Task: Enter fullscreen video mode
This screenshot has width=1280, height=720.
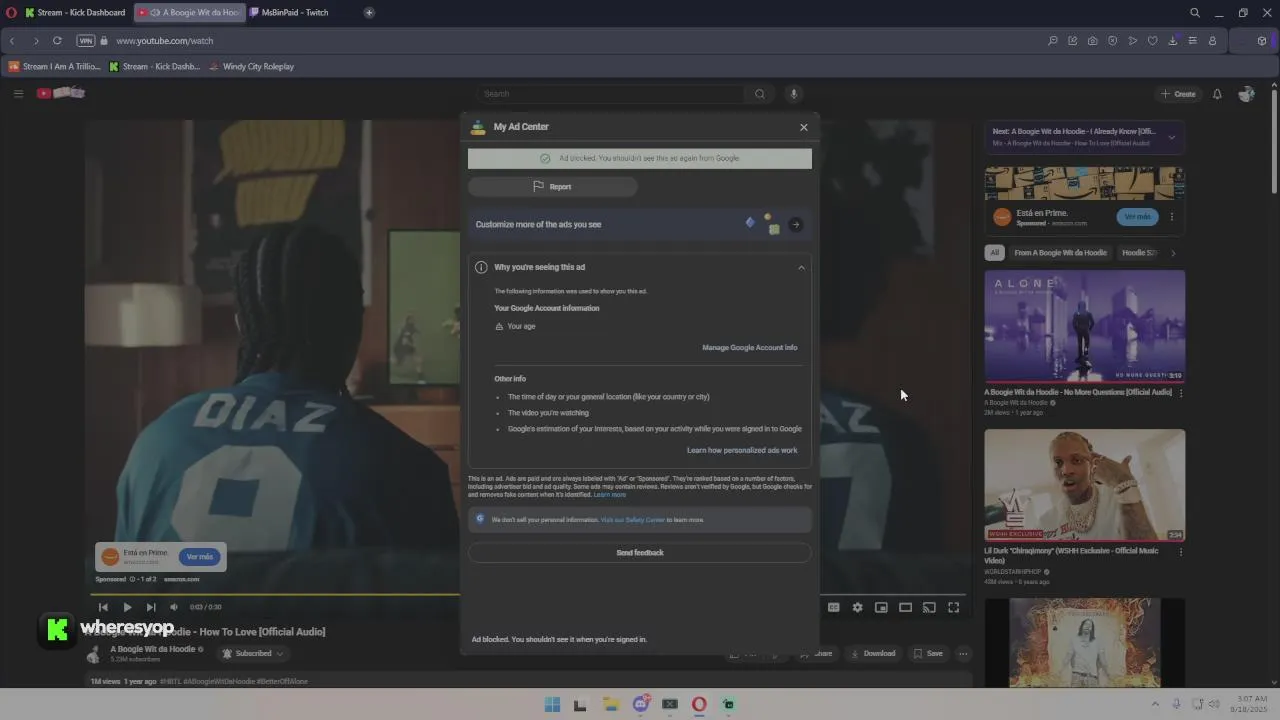Action: pos(954,607)
